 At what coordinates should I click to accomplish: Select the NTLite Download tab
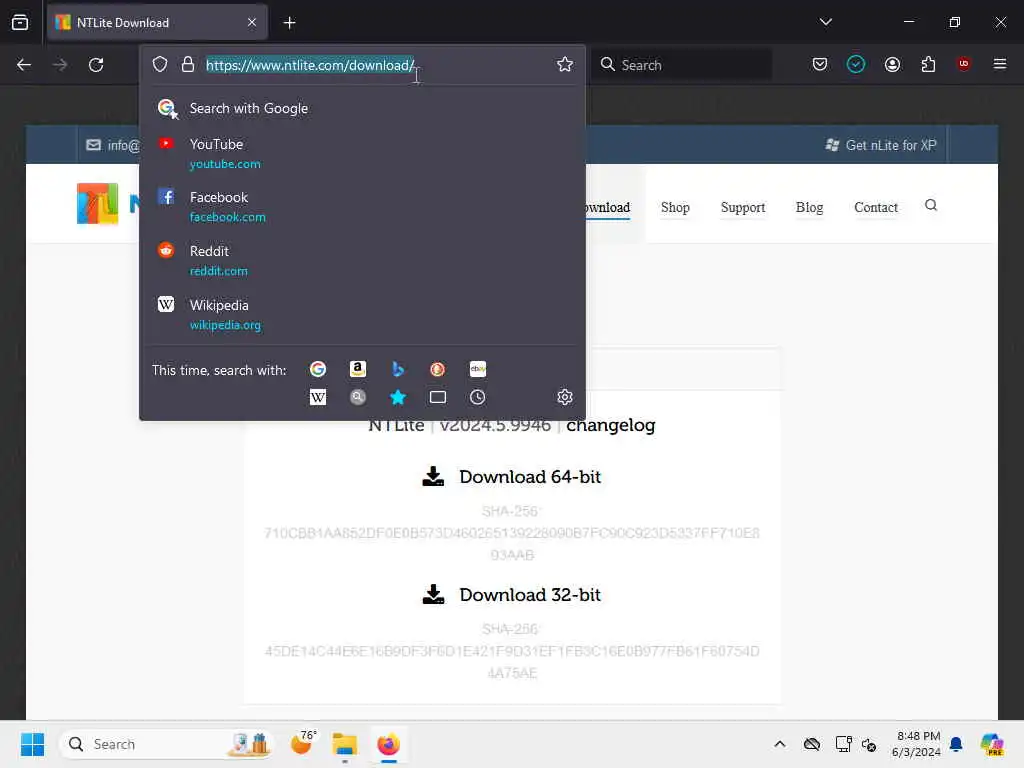pyautogui.click(x=157, y=23)
